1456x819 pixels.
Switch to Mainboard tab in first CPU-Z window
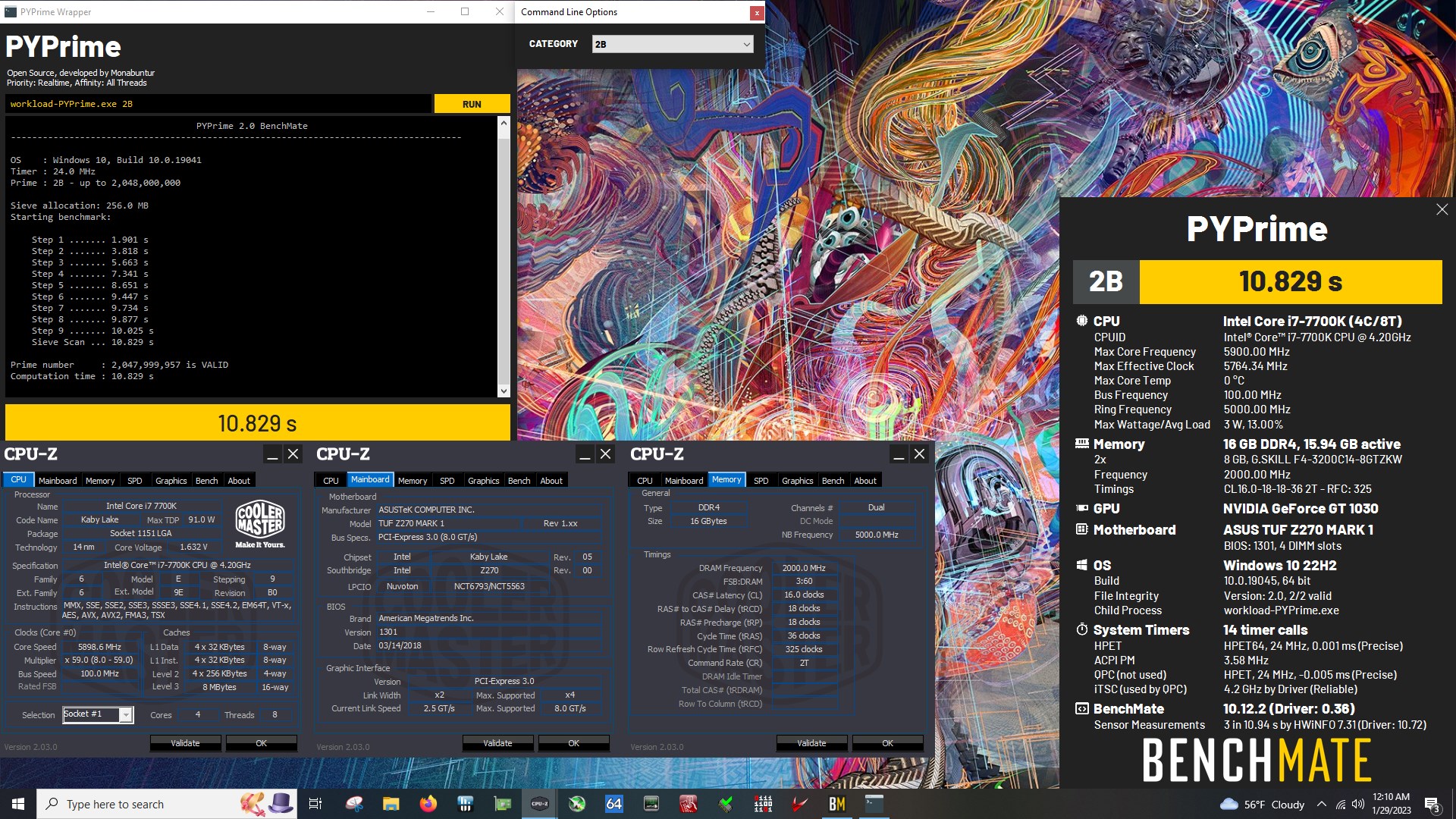tap(58, 481)
